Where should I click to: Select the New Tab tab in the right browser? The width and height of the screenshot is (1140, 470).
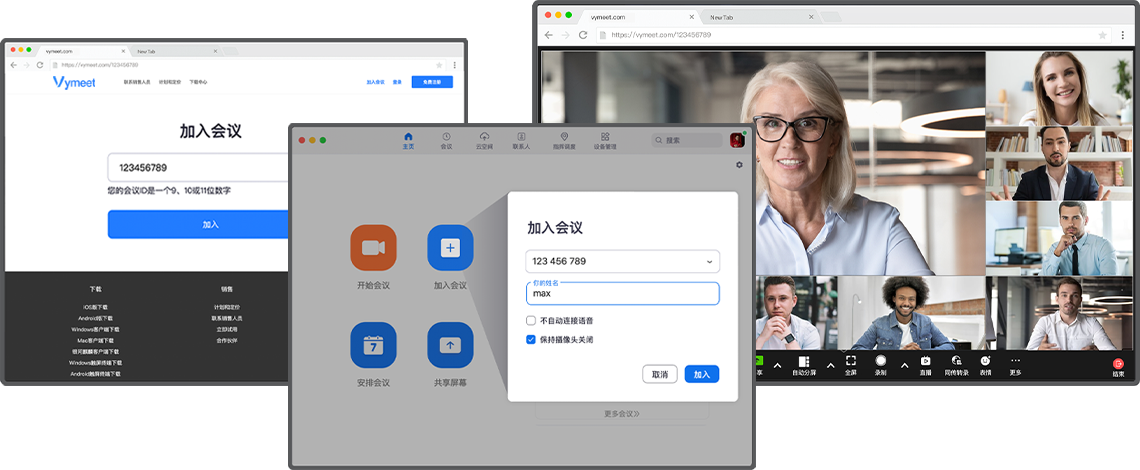pyautogui.click(x=760, y=17)
